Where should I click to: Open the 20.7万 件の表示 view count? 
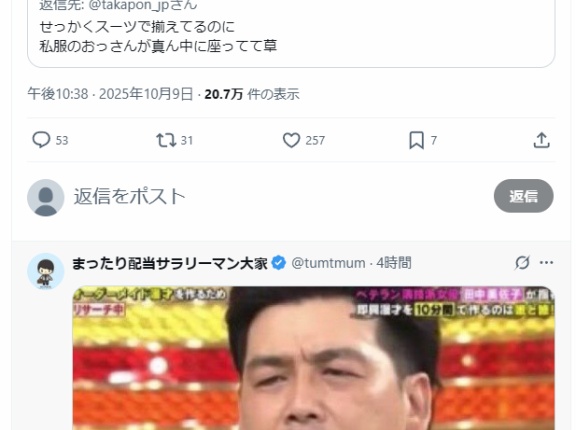(x=252, y=94)
